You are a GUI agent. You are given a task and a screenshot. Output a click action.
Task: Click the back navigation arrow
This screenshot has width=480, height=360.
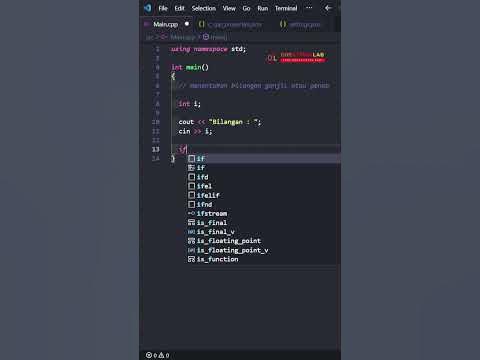(328, 8)
